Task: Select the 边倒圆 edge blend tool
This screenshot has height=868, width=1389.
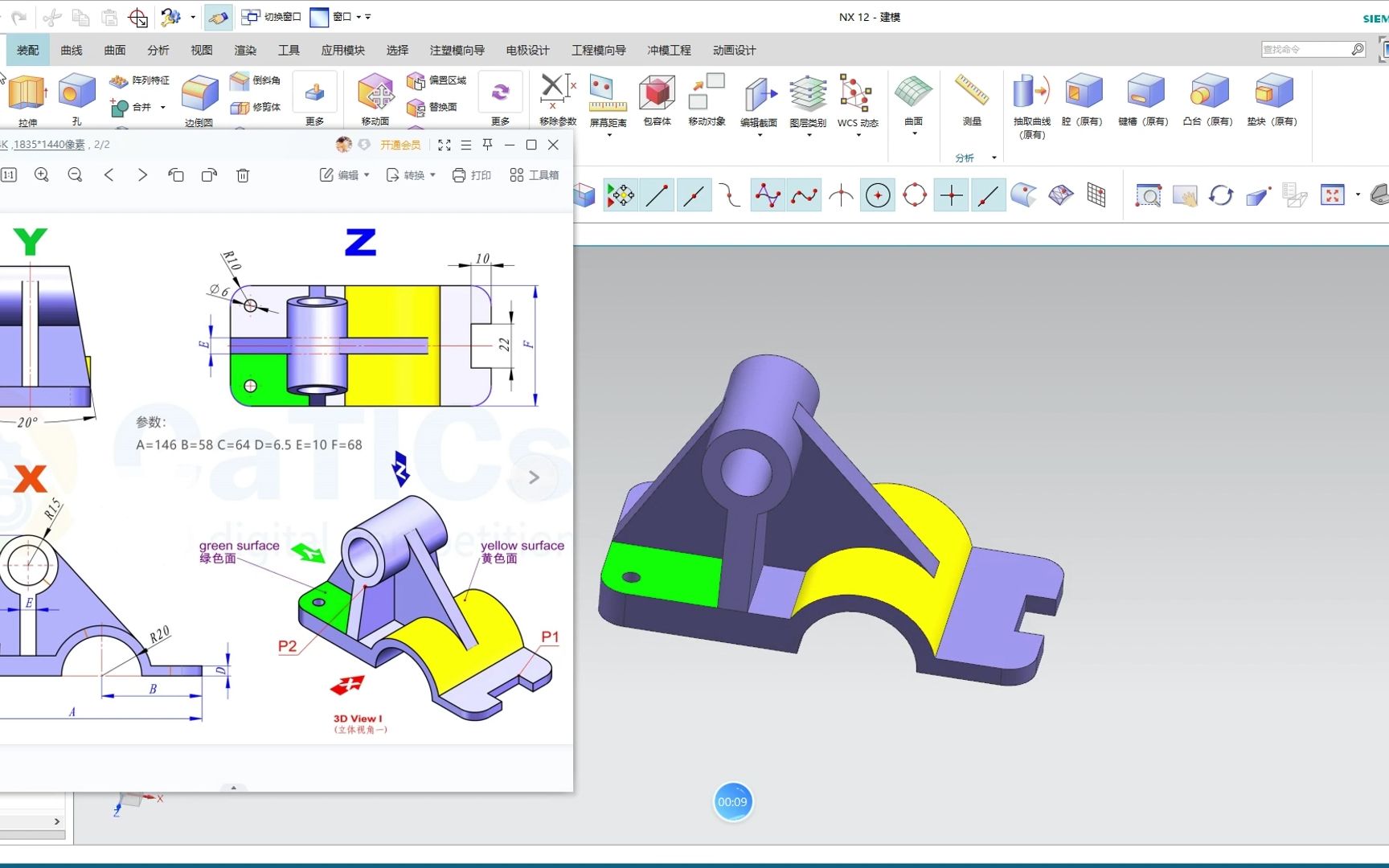Action: tap(199, 100)
